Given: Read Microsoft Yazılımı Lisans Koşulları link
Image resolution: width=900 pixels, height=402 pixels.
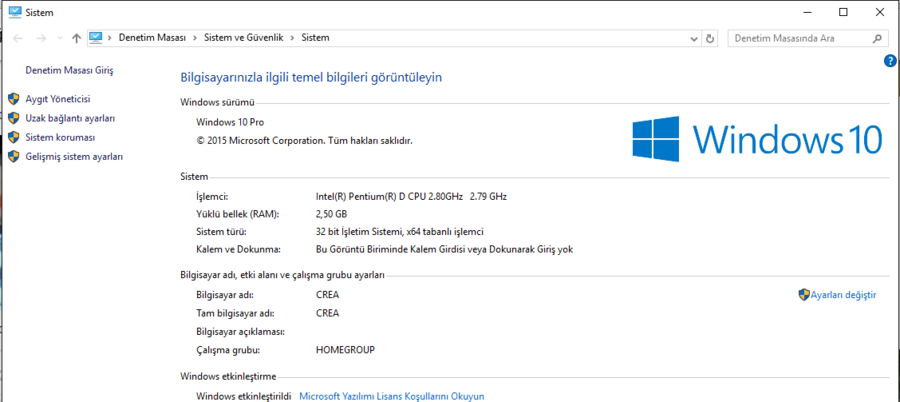Looking at the screenshot, I should coord(392,396).
